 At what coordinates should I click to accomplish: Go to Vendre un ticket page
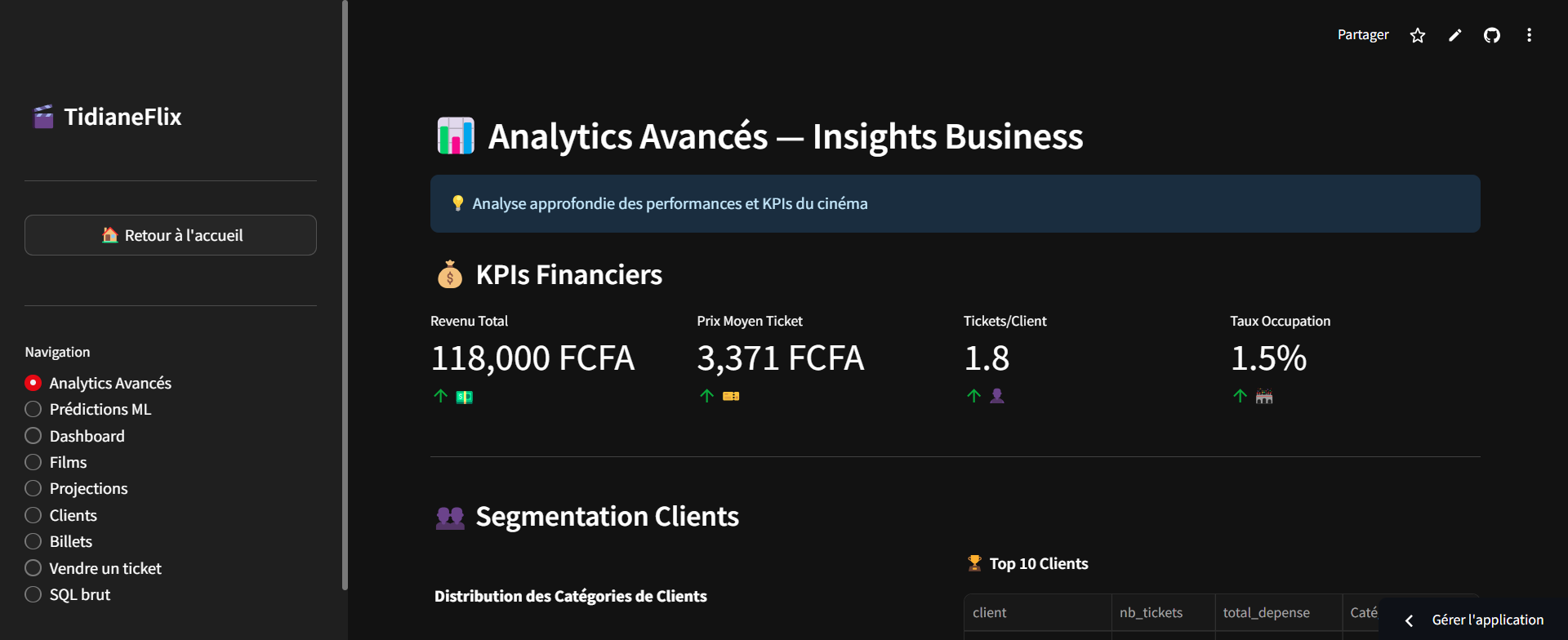[105, 568]
